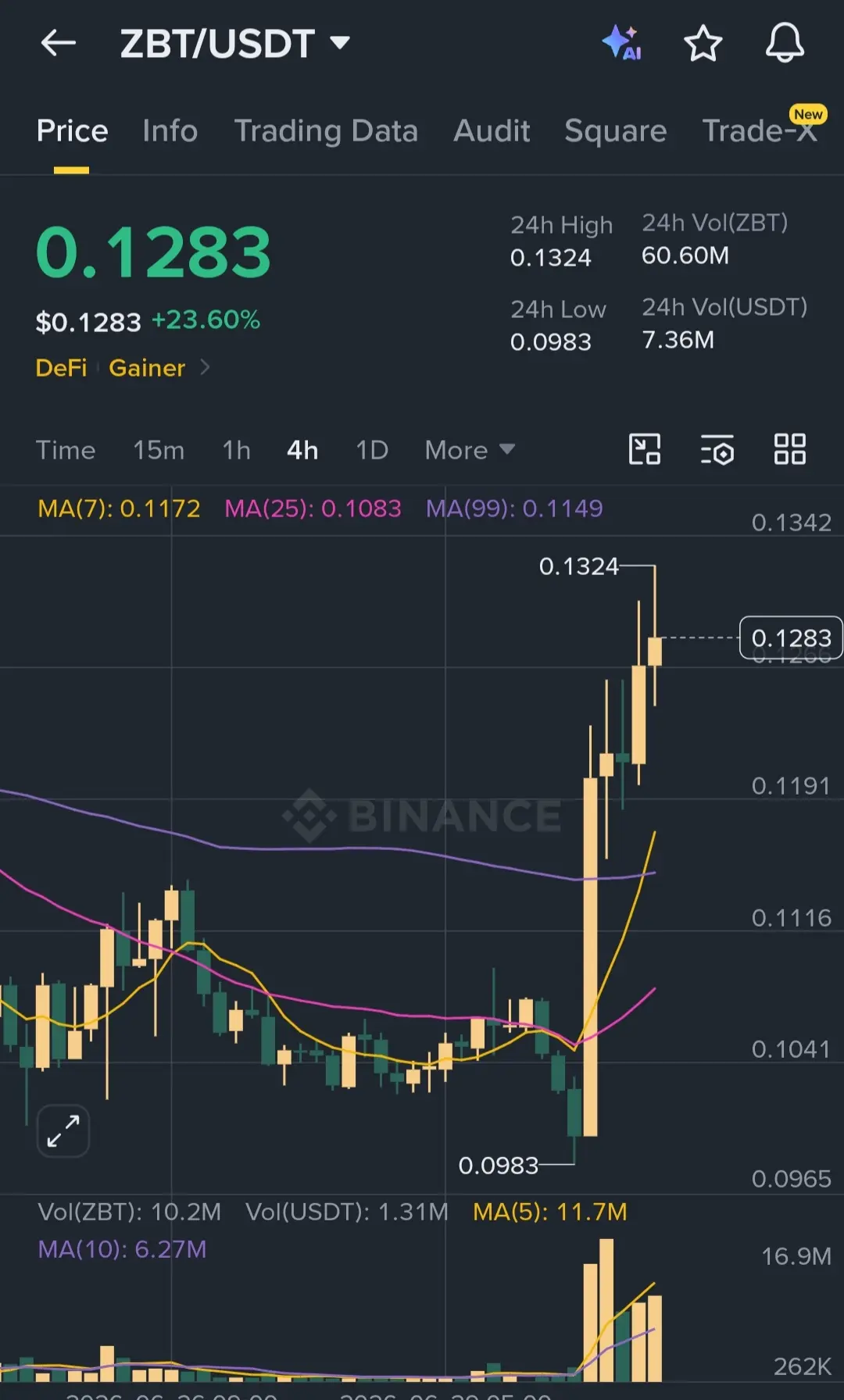Tap the back arrow icon
Viewport: 844px width, 1400px height.
(59, 43)
